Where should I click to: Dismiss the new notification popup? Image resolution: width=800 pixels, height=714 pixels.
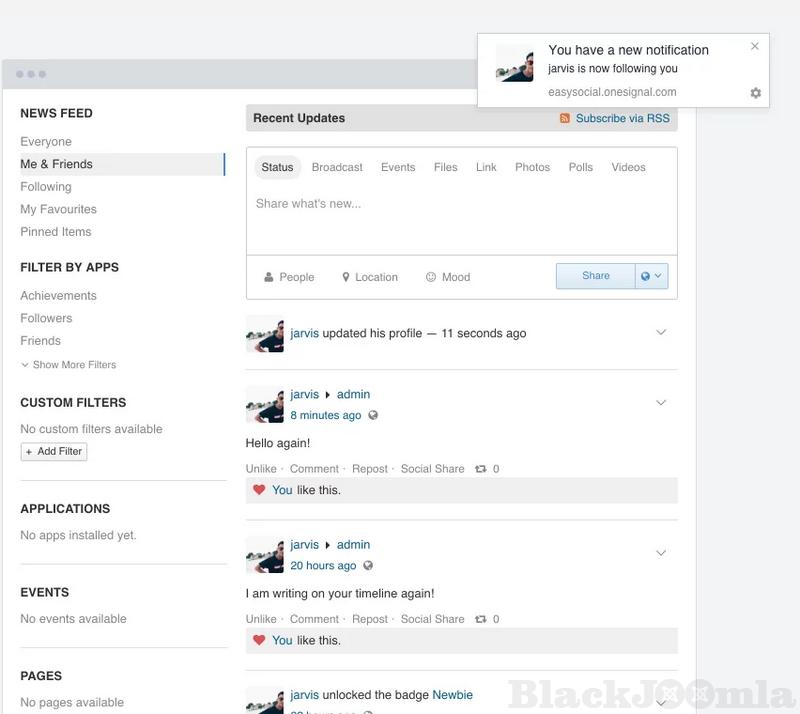pyautogui.click(x=755, y=46)
